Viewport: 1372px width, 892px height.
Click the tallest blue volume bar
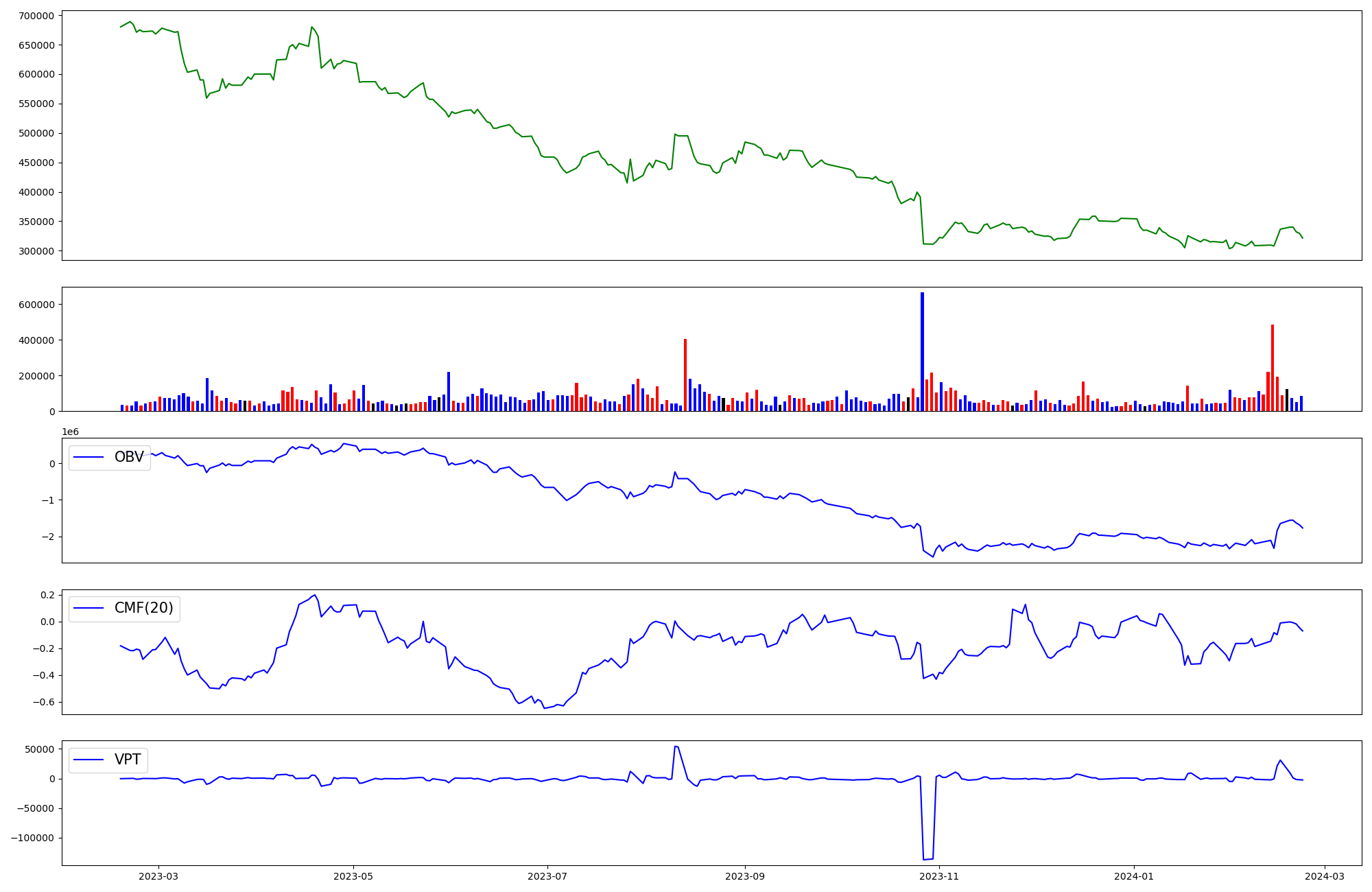[x=922, y=351]
